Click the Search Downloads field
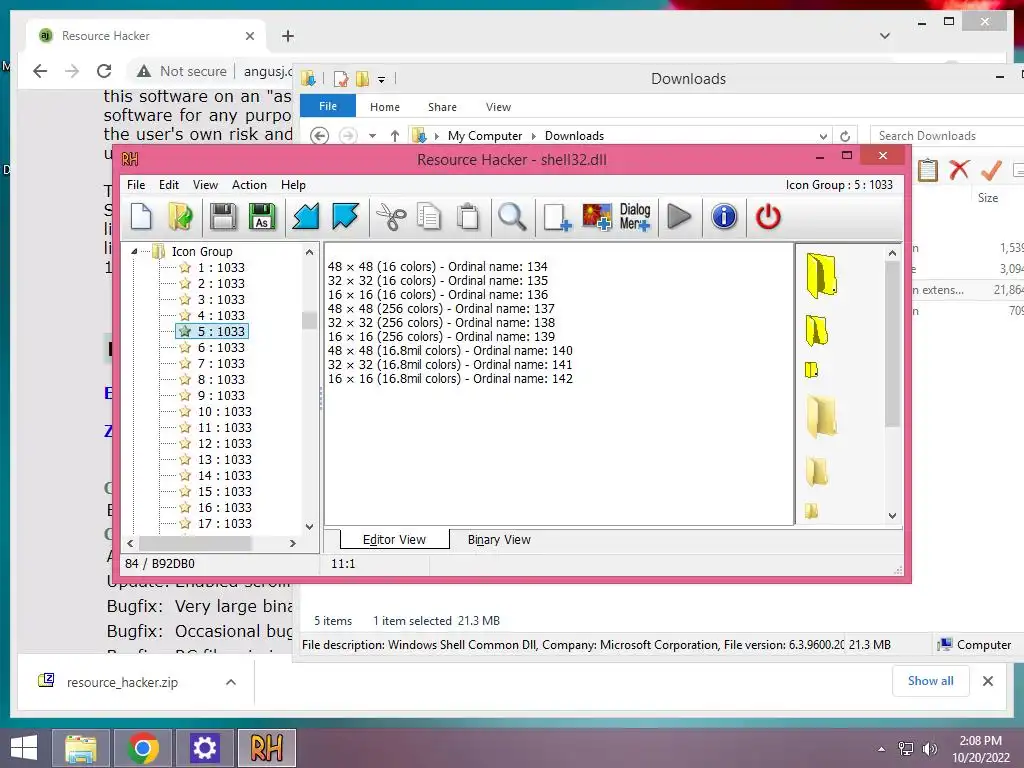The height and width of the screenshot is (768, 1024). tap(947, 136)
